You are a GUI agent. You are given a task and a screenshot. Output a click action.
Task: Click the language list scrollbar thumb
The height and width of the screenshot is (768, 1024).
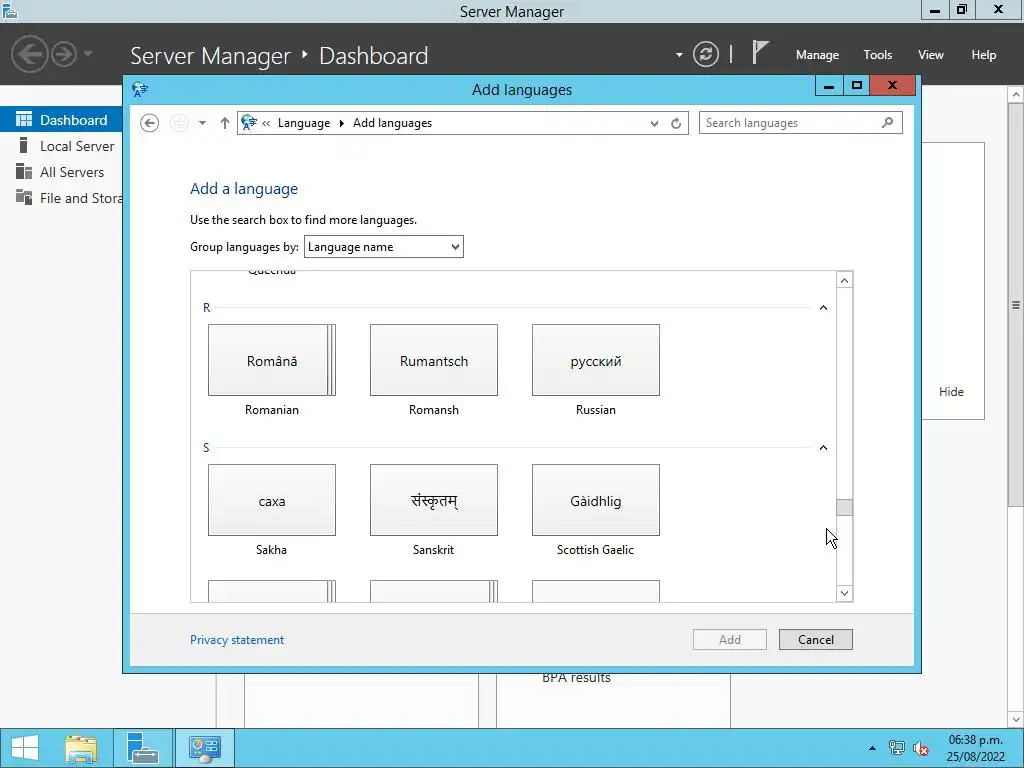pyautogui.click(x=844, y=507)
